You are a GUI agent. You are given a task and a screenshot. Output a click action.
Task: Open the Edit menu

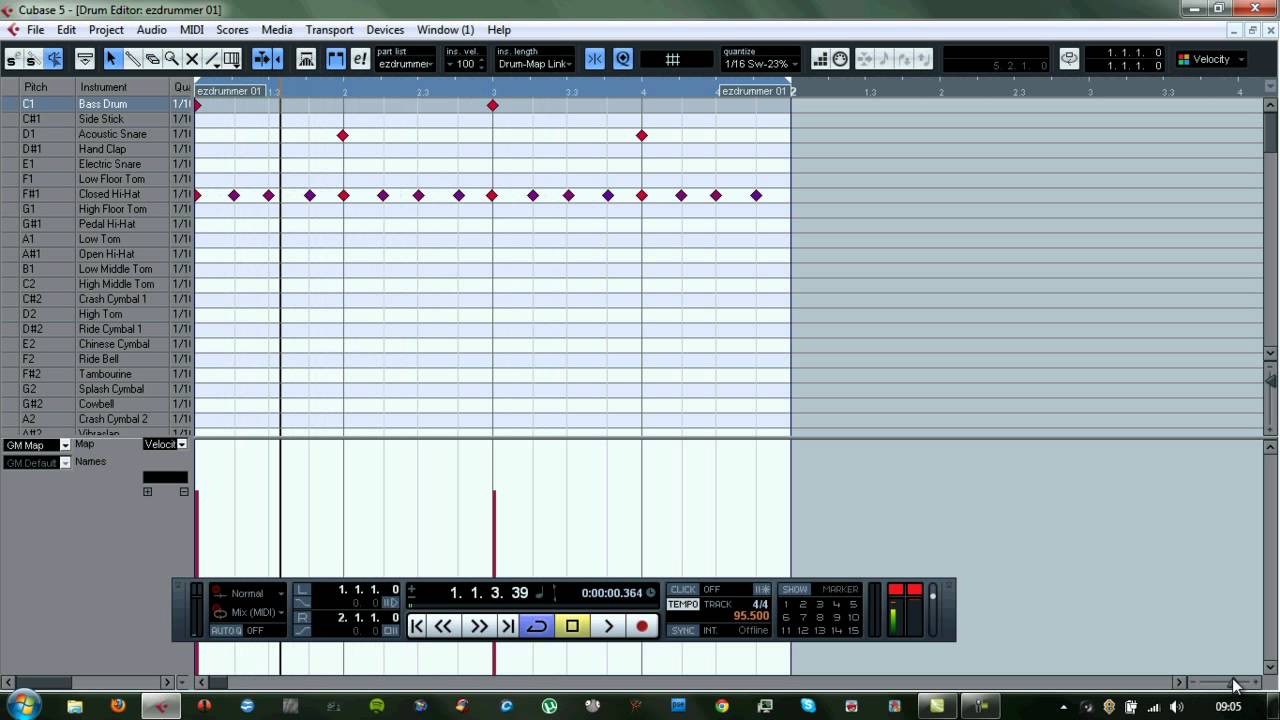tap(66, 30)
